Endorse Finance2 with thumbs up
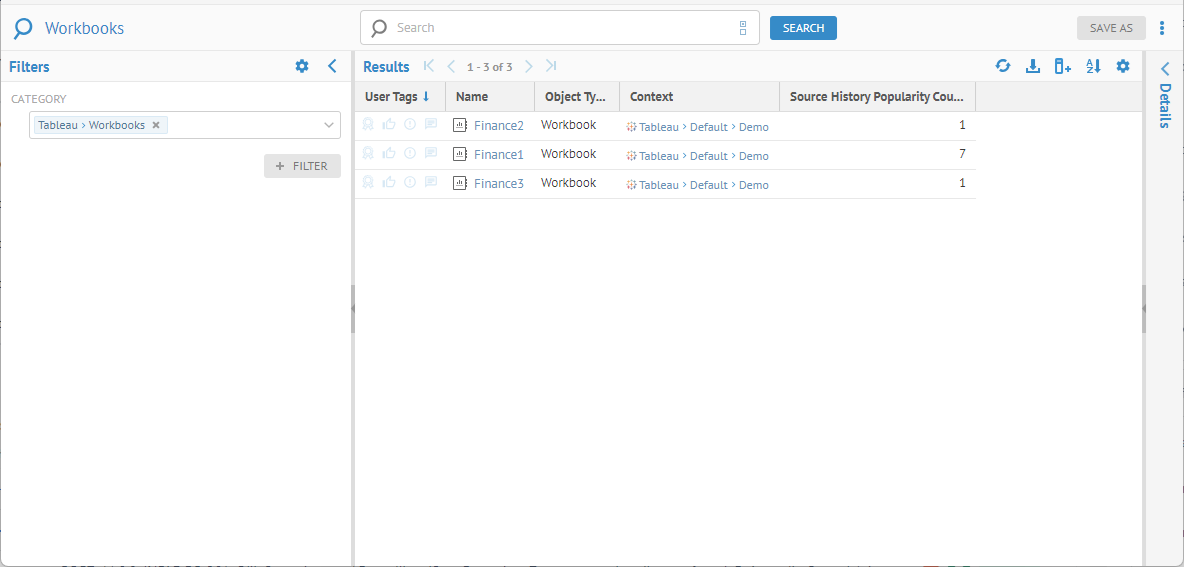Image resolution: width=1184 pixels, height=567 pixels. (389, 125)
